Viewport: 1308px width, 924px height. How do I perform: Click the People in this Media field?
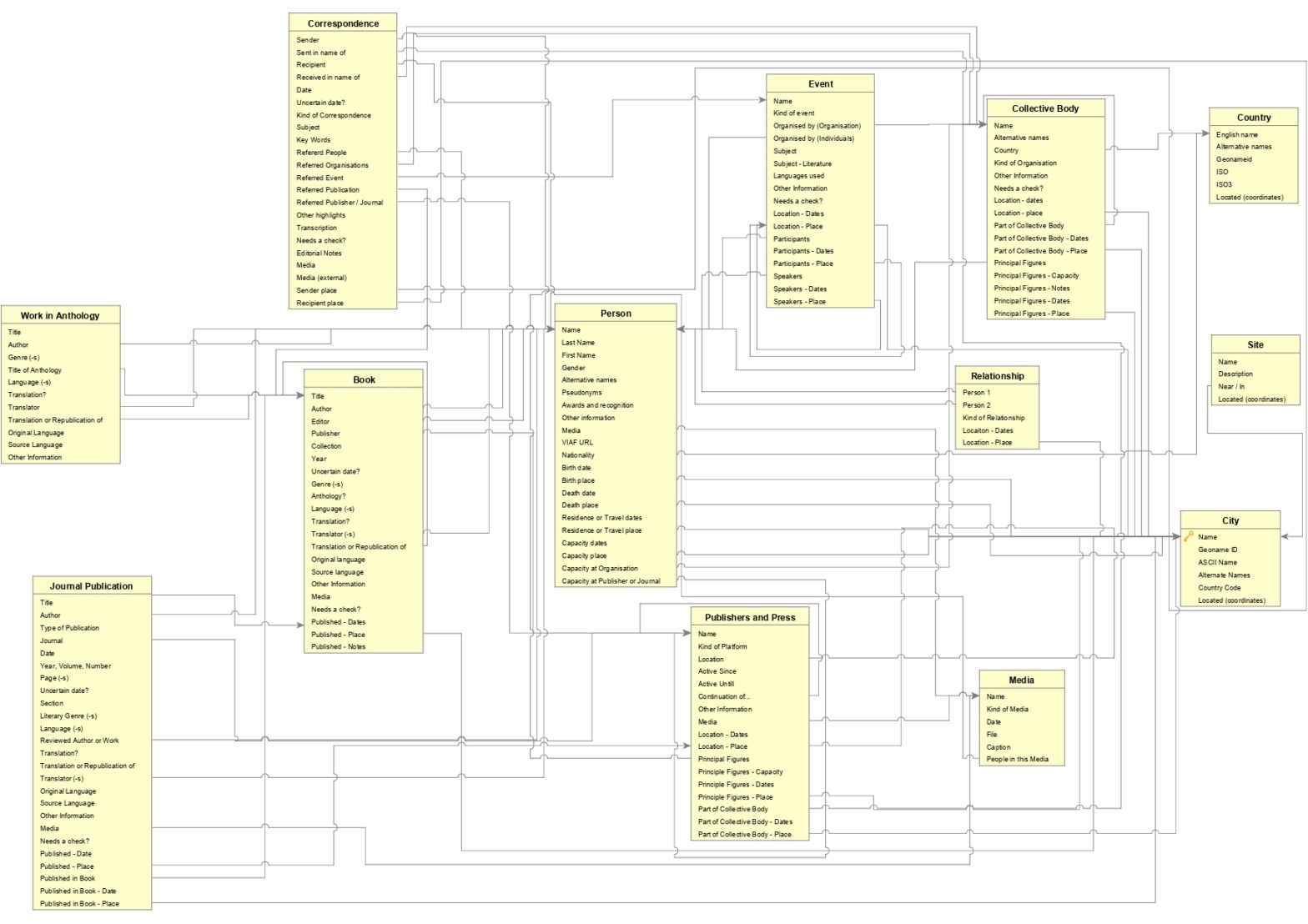(1017, 759)
